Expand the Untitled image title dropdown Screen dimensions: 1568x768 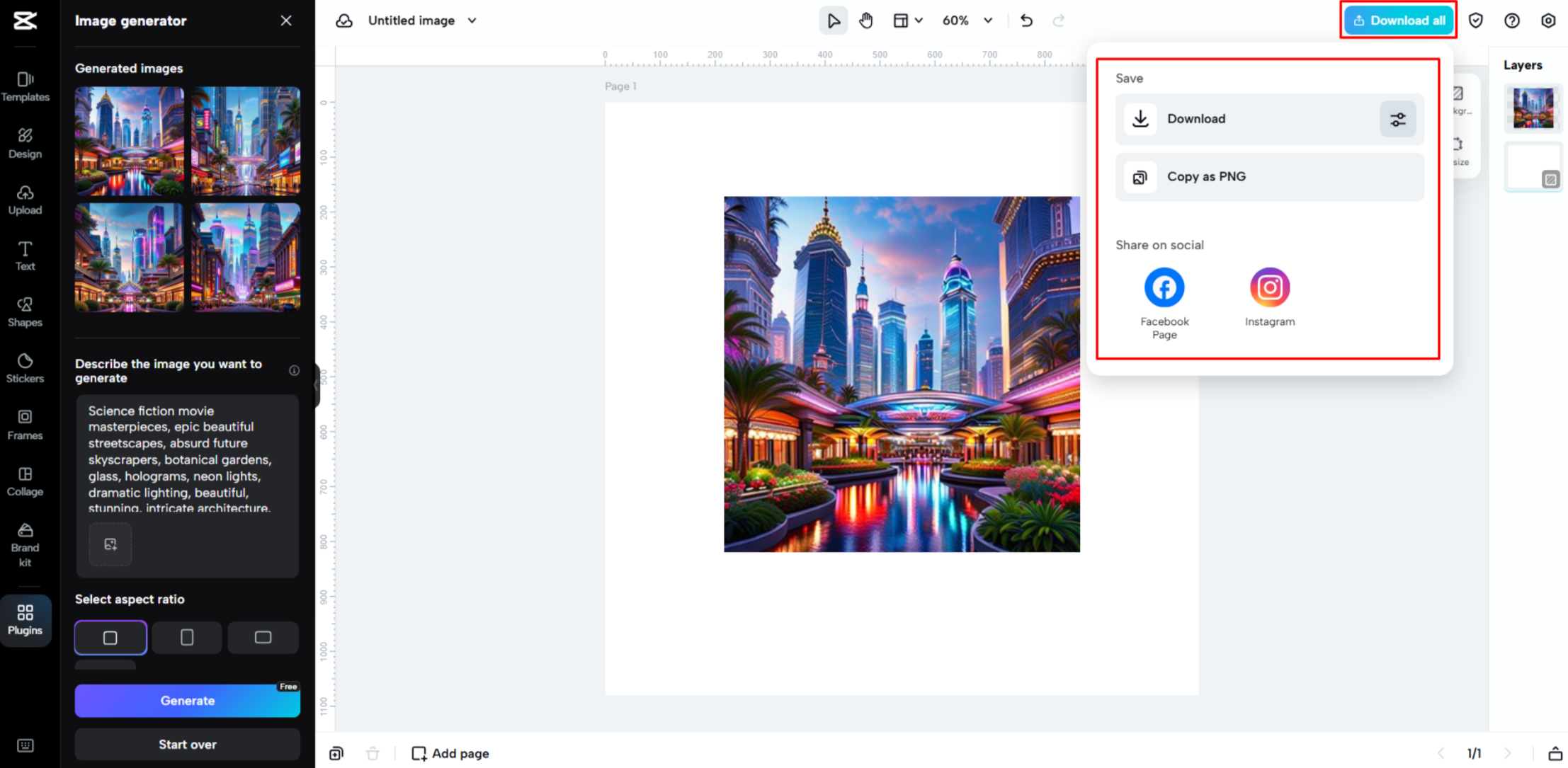point(472,21)
